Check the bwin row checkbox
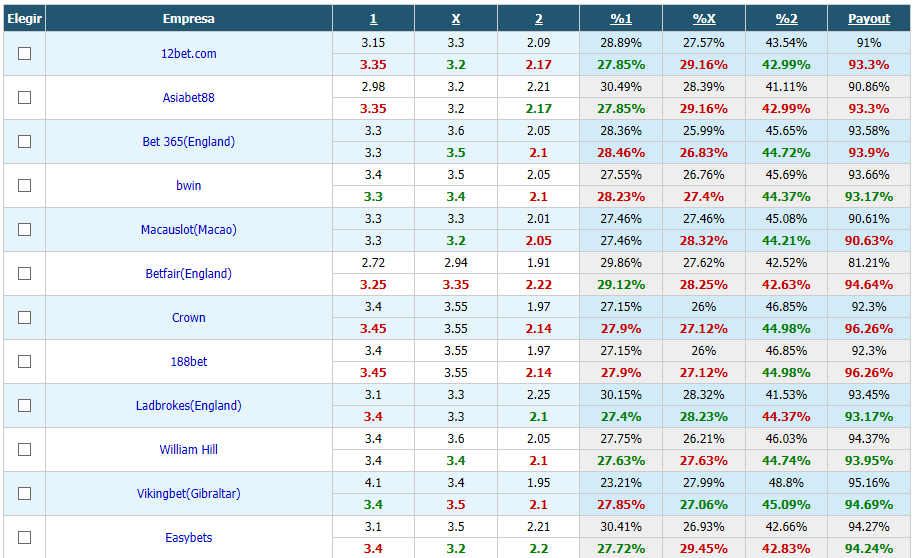918x558 pixels. pyautogui.click(x=25, y=185)
